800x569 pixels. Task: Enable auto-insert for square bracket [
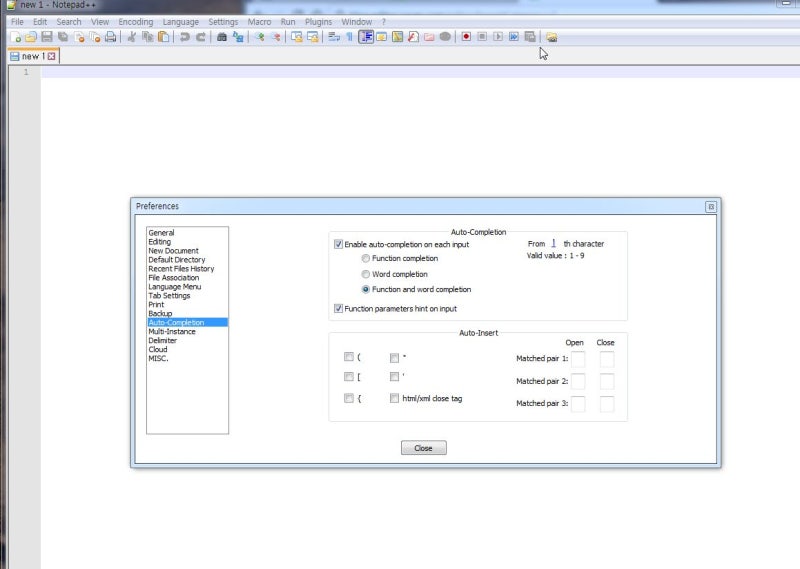click(x=348, y=377)
